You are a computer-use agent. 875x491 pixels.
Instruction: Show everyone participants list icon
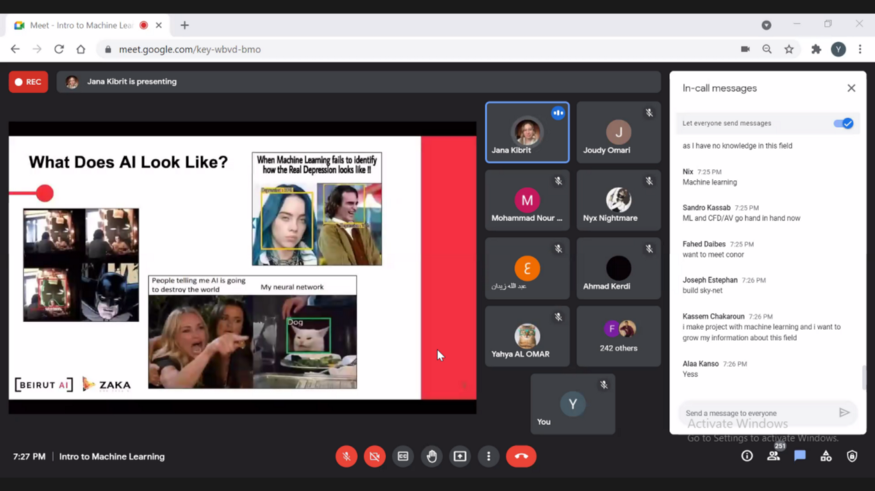773,456
